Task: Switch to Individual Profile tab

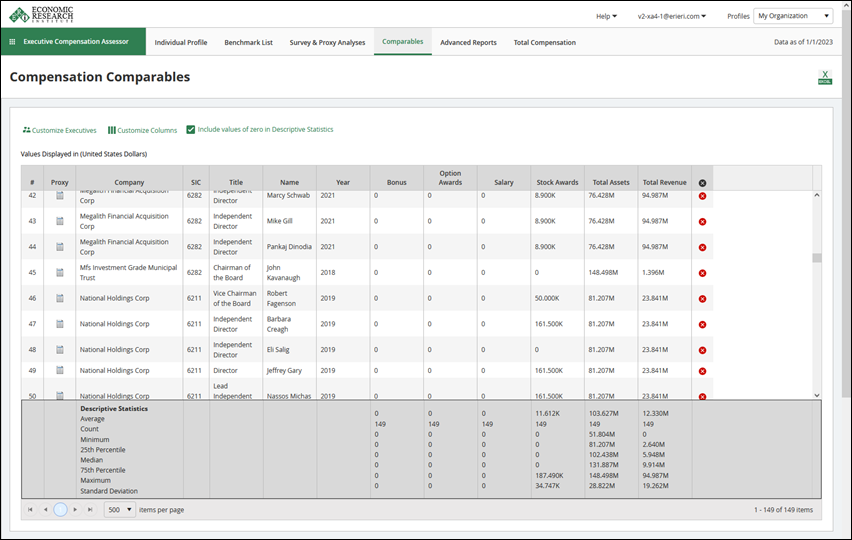Action: click(181, 42)
